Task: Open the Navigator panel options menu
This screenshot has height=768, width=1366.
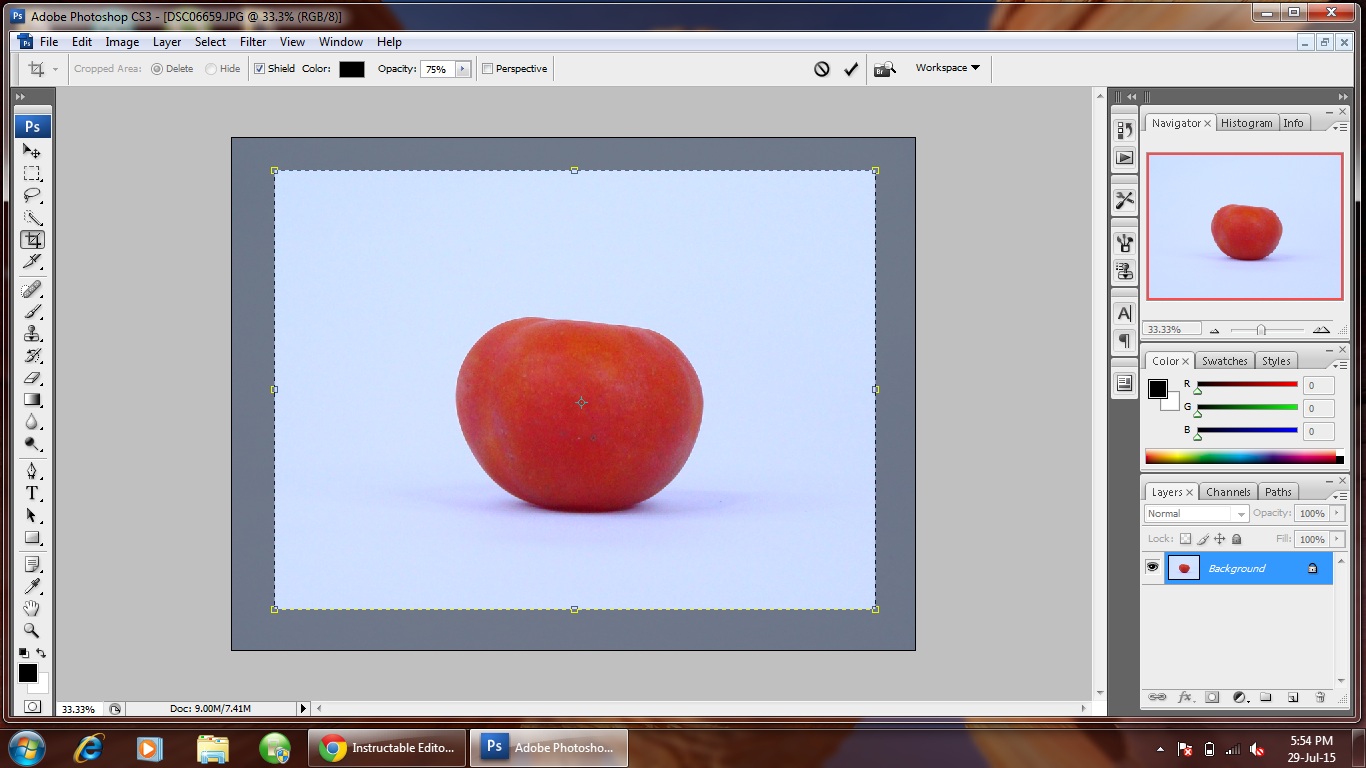Action: click(x=1338, y=126)
